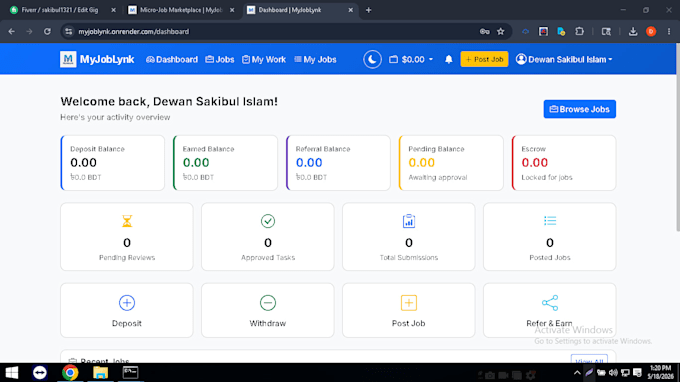Open the Withdraw quick action label
Image resolution: width=680 pixels, height=382 pixels.
(268, 323)
